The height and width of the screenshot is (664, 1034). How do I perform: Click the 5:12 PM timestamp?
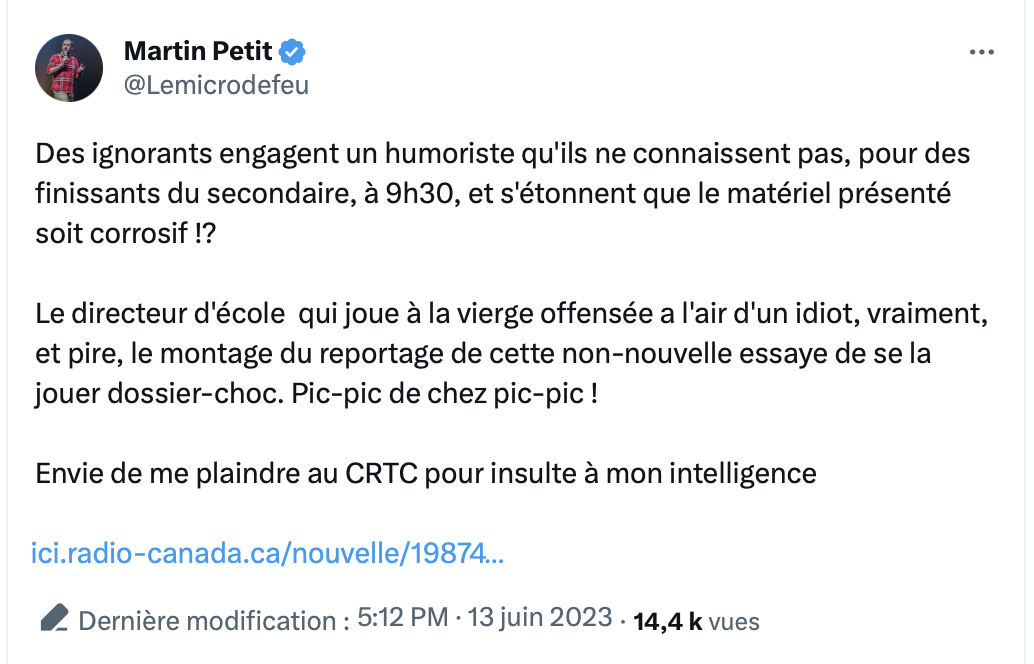point(402,618)
